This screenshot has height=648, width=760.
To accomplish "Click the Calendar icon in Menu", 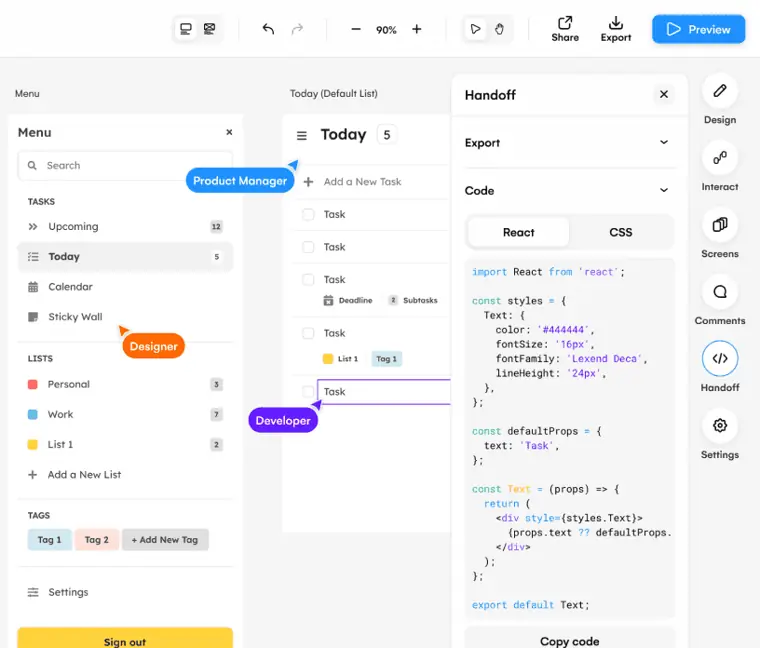I will (33, 287).
